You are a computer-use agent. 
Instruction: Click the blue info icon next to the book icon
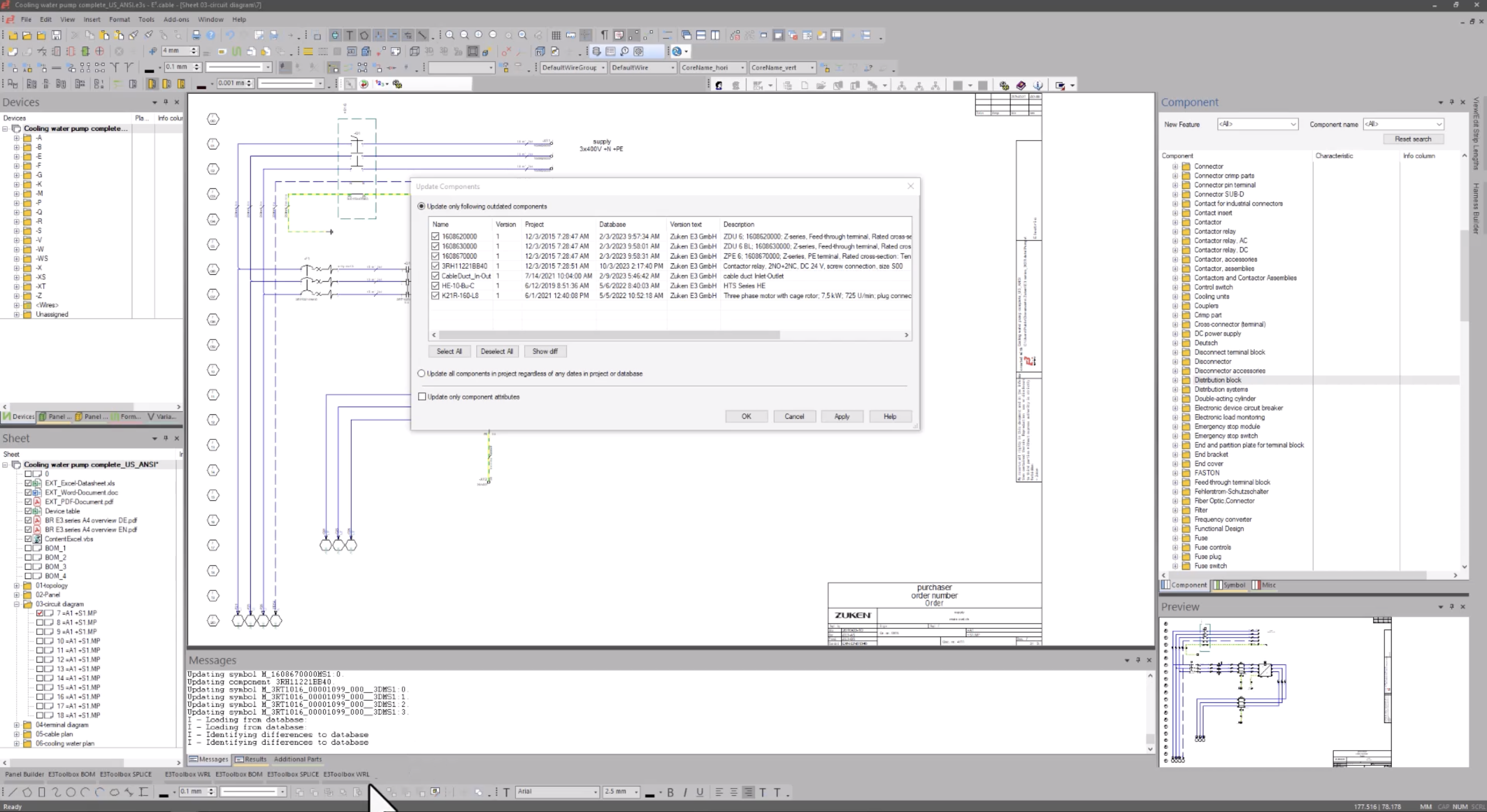pos(1038,86)
